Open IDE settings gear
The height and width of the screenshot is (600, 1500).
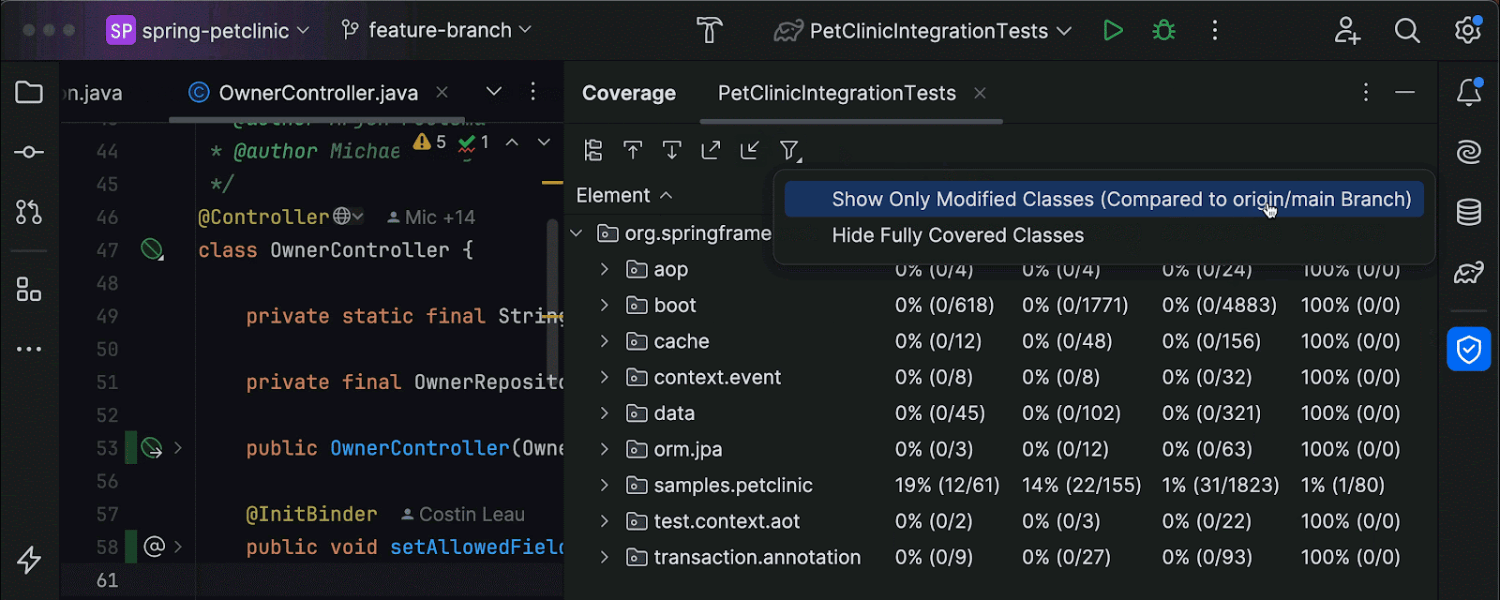click(1467, 31)
